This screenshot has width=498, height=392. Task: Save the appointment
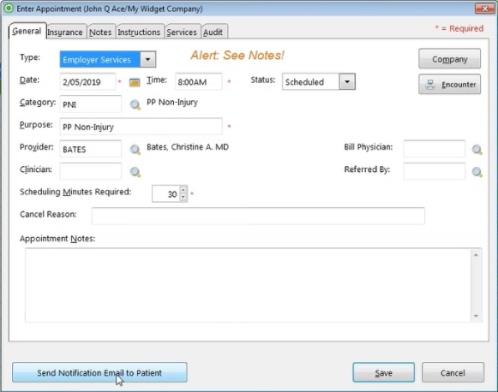[384, 373]
